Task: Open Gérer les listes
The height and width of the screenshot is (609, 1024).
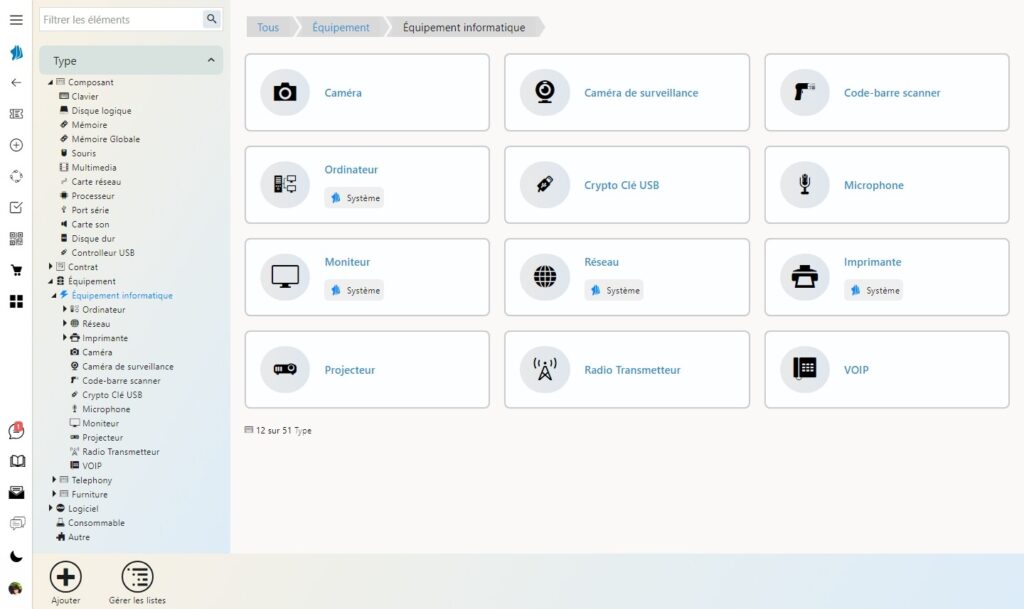Action: click(x=137, y=583)
